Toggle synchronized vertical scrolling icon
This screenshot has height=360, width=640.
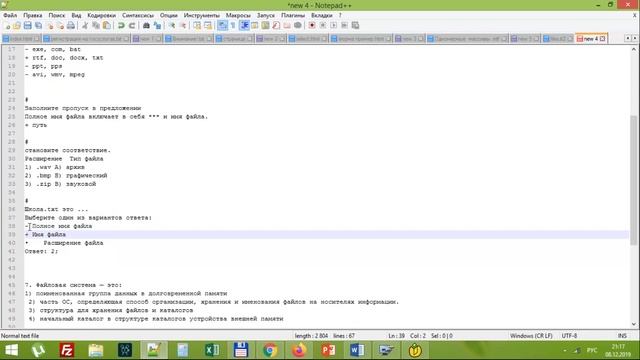[197, 26]
